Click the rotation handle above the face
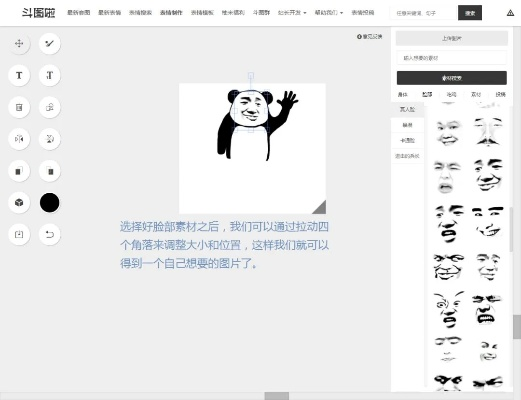Image resolution: width=521 pixels, height=400 pixels. [251, 76]
